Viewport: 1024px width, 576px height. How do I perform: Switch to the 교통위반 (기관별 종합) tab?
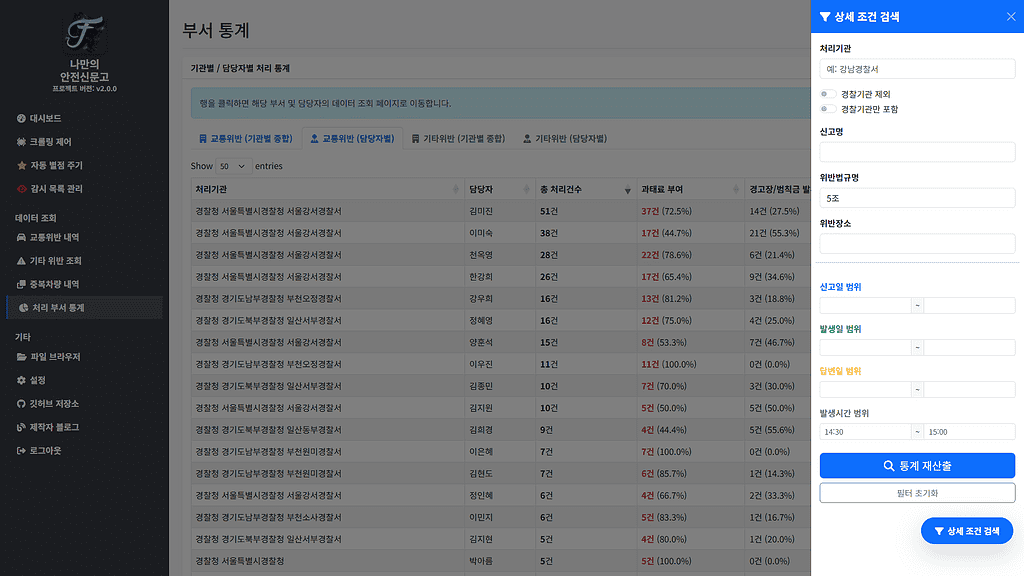coord(248,137)
